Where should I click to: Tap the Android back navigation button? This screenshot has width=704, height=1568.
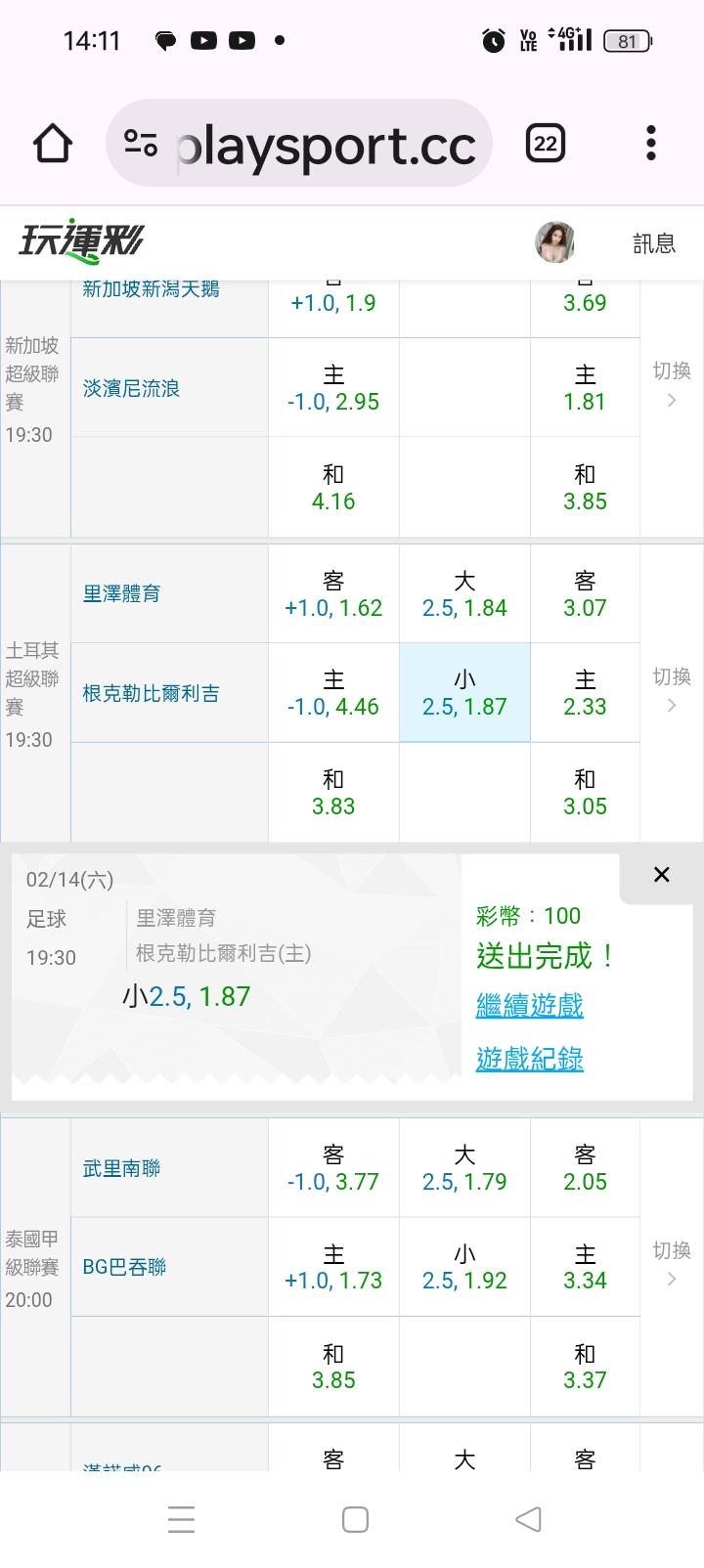(x=528, y=1518)
